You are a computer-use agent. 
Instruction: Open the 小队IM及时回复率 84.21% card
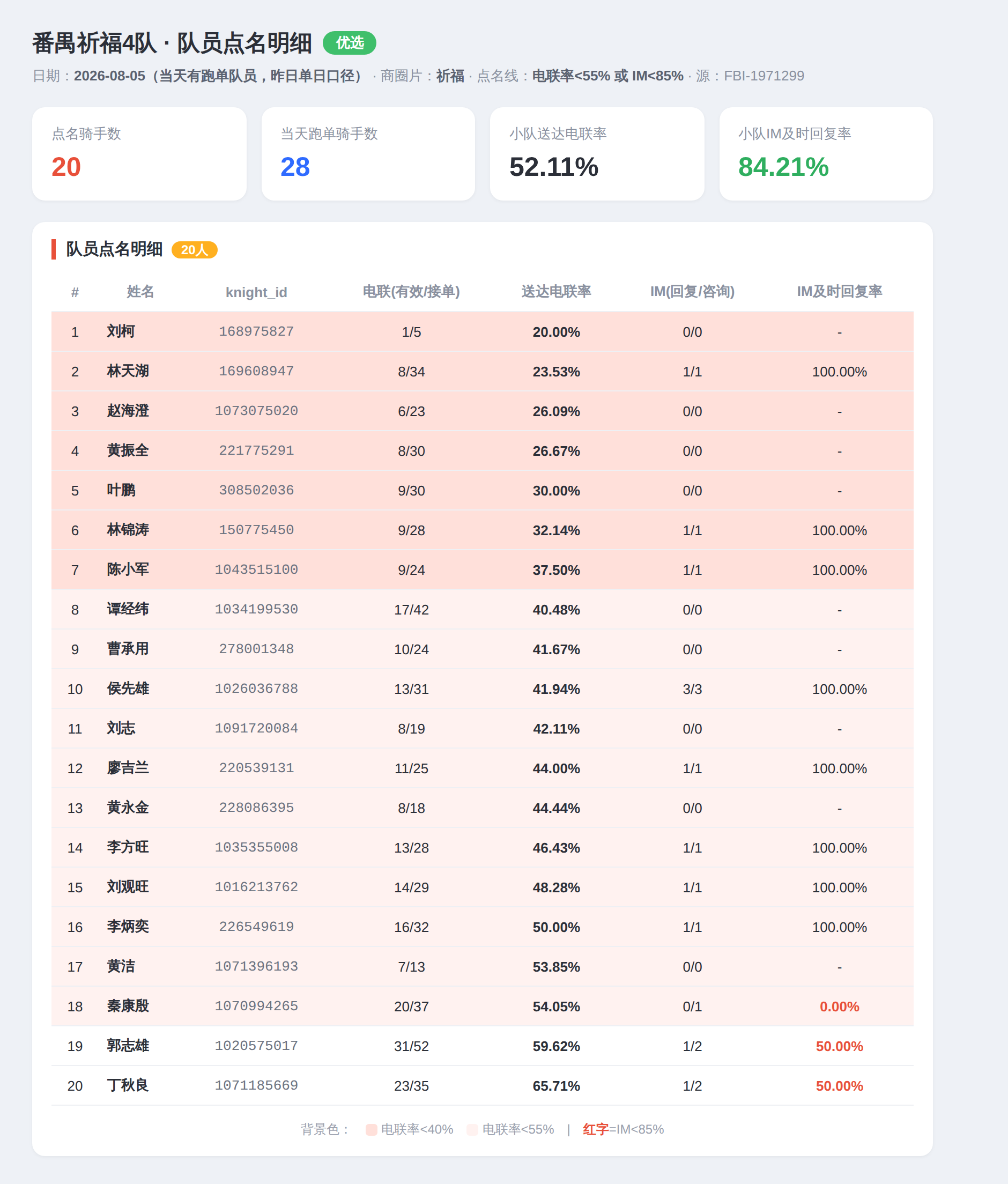[x=826, y=154]
